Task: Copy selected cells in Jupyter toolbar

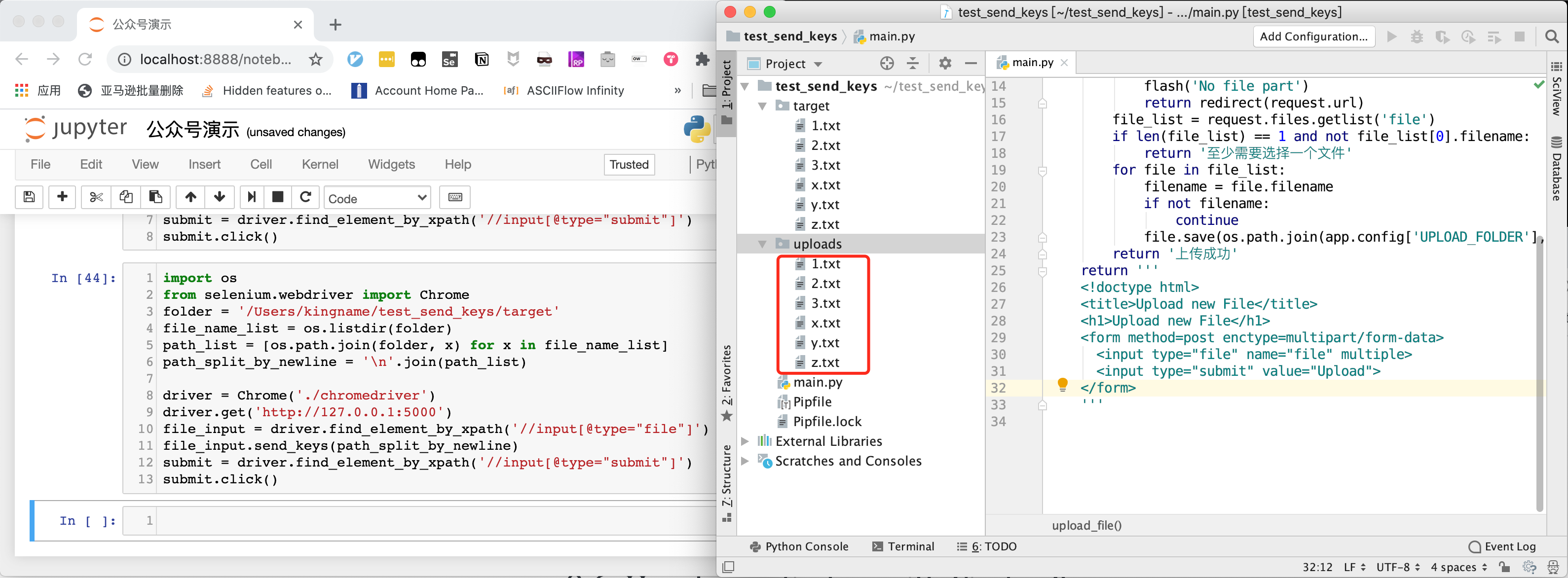Action: (x=126, y=197)
